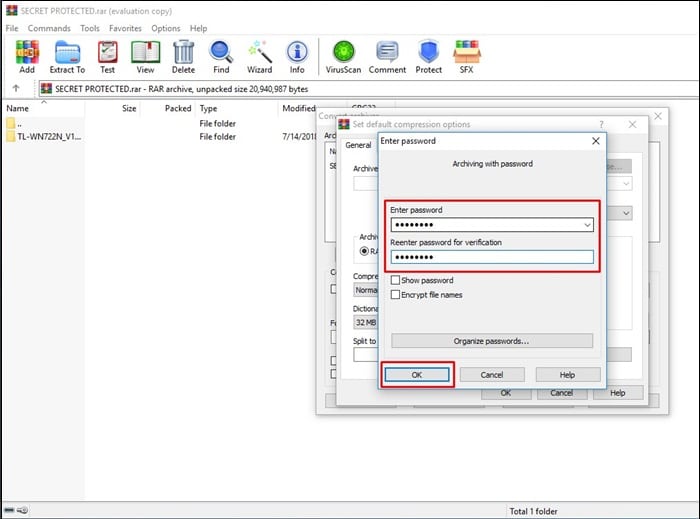Open the Find magnifier tool
Viewport: 700px width, 519px height.
[x=221, y=56]
